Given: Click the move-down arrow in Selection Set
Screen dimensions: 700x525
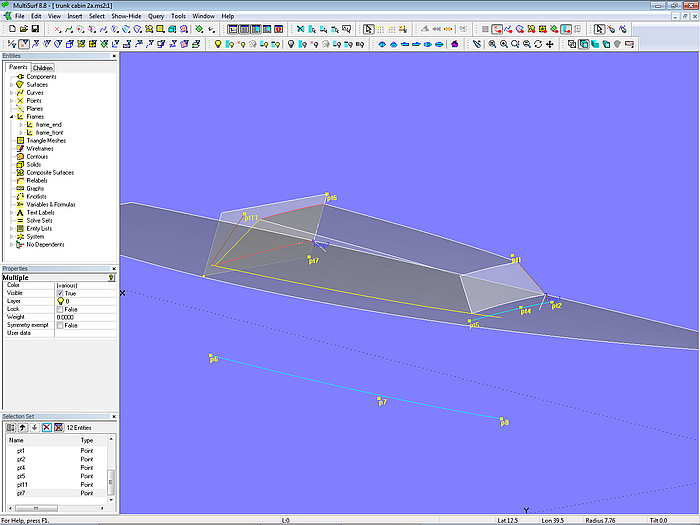Looking at the screenshot, I should (x=35, y=427).
